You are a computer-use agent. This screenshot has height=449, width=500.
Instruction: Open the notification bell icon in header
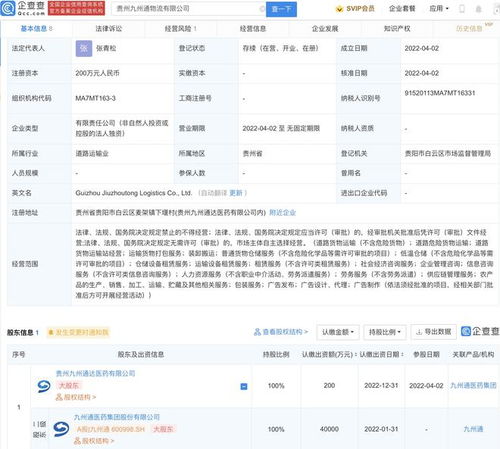pyautogui.click(x=478, y=9)
